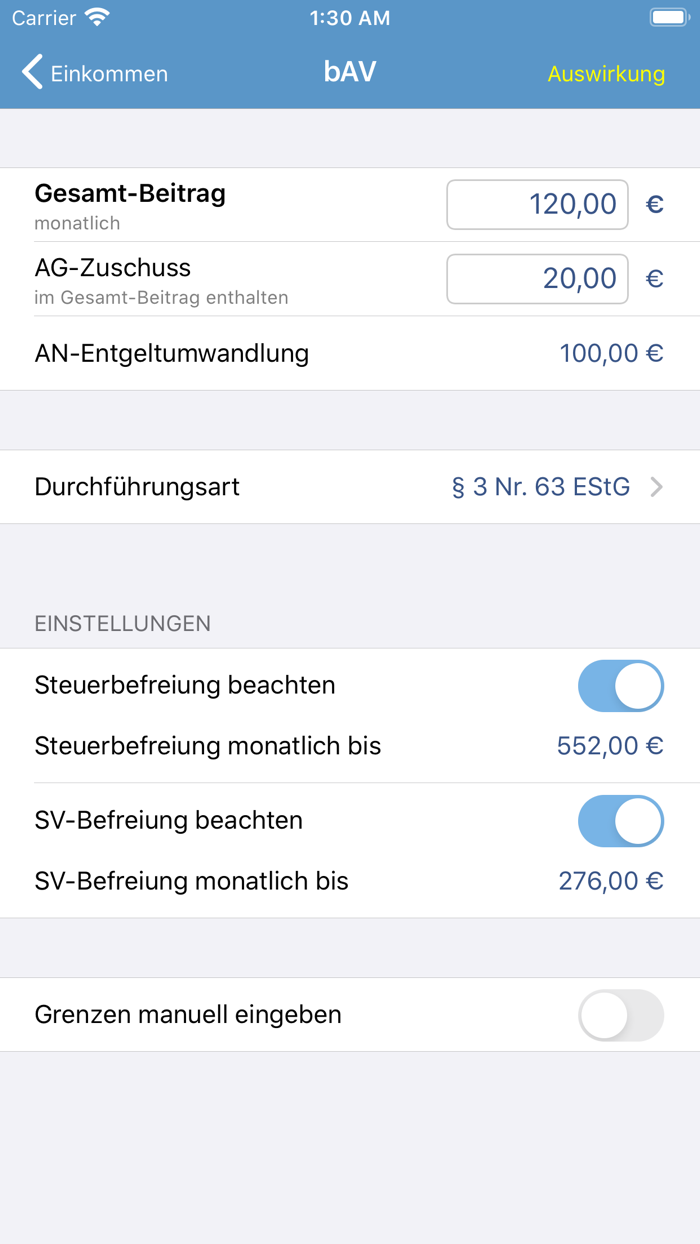
Task: Edit the Gesamt-Beitrag amount field
Action: tap(537, 203)
